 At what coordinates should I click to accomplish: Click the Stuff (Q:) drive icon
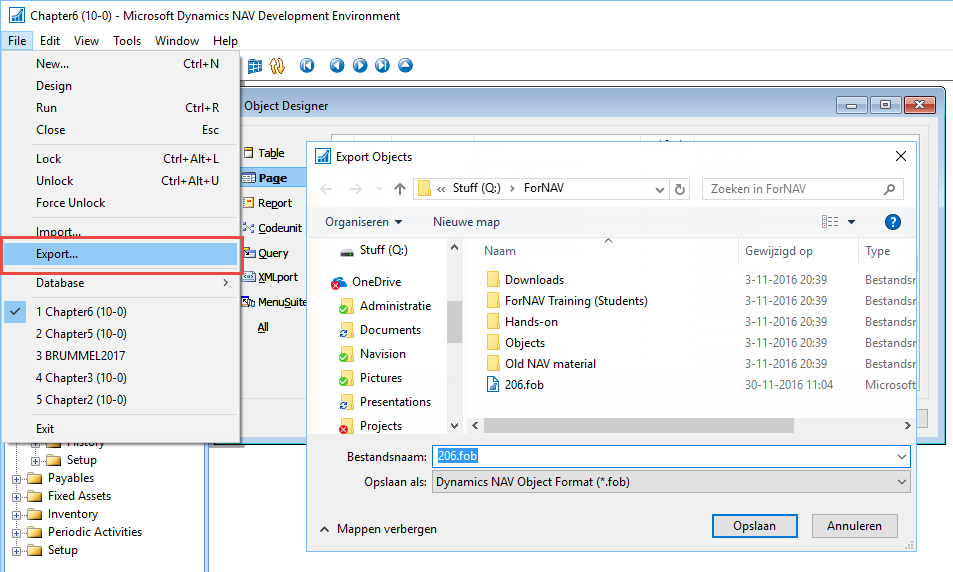point(347,251)
